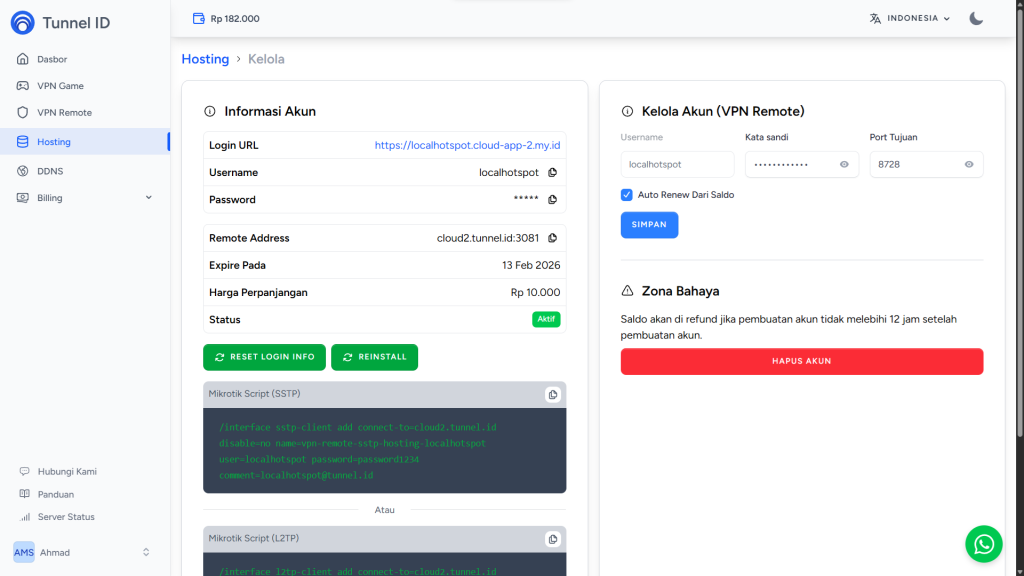Click the red Hapus Akun button
Image resolution: width=1024 pixels, height=576 pixels.
pos(801,361)
